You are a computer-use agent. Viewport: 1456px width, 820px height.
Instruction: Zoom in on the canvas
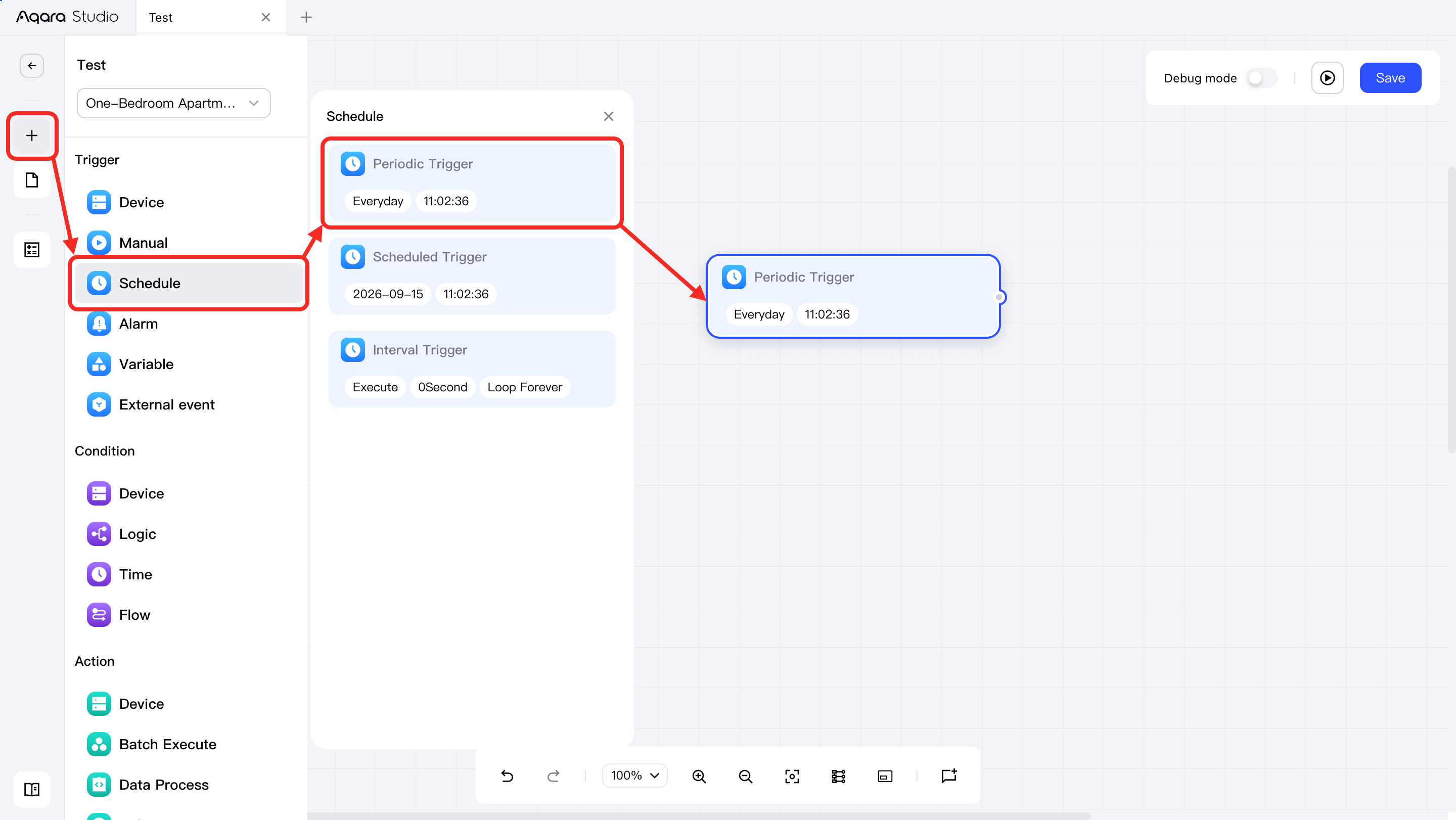coord(699,776)
